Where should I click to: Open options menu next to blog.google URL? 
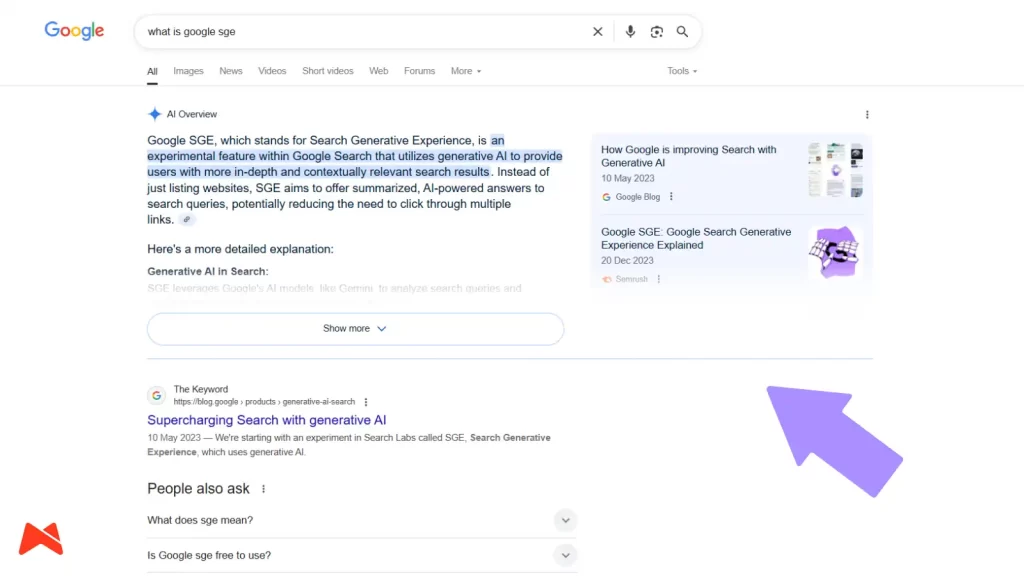coord(366,402)
